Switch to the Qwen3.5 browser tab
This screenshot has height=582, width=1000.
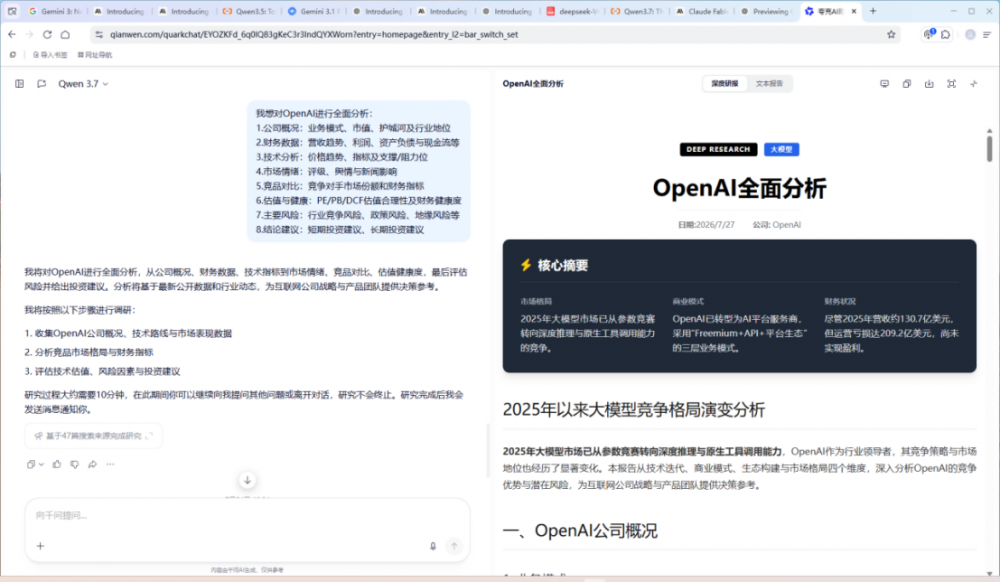[x=249, y=11]
